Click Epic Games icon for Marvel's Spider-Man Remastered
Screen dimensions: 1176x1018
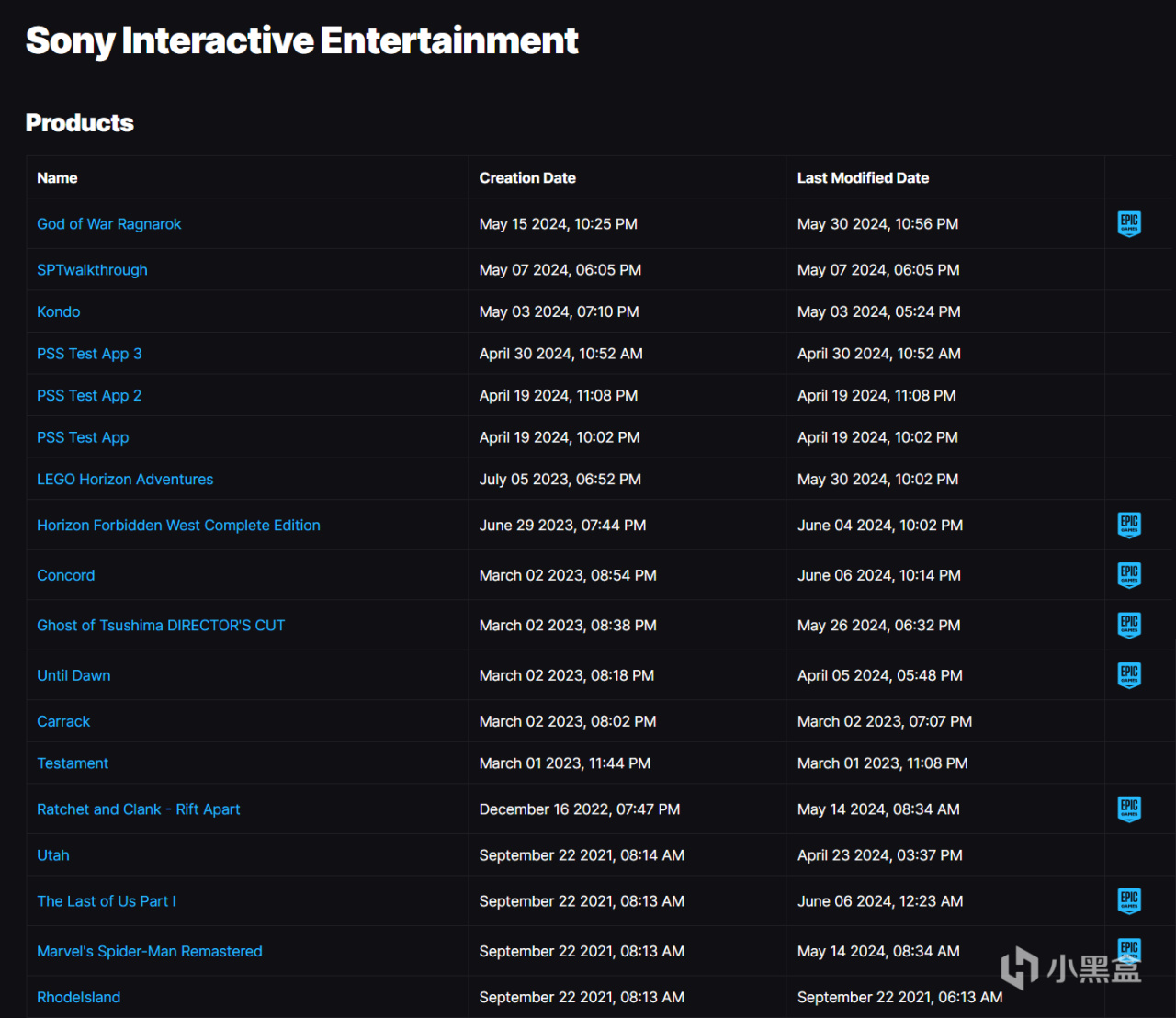pyautogui.click(x=1129, y=951)
